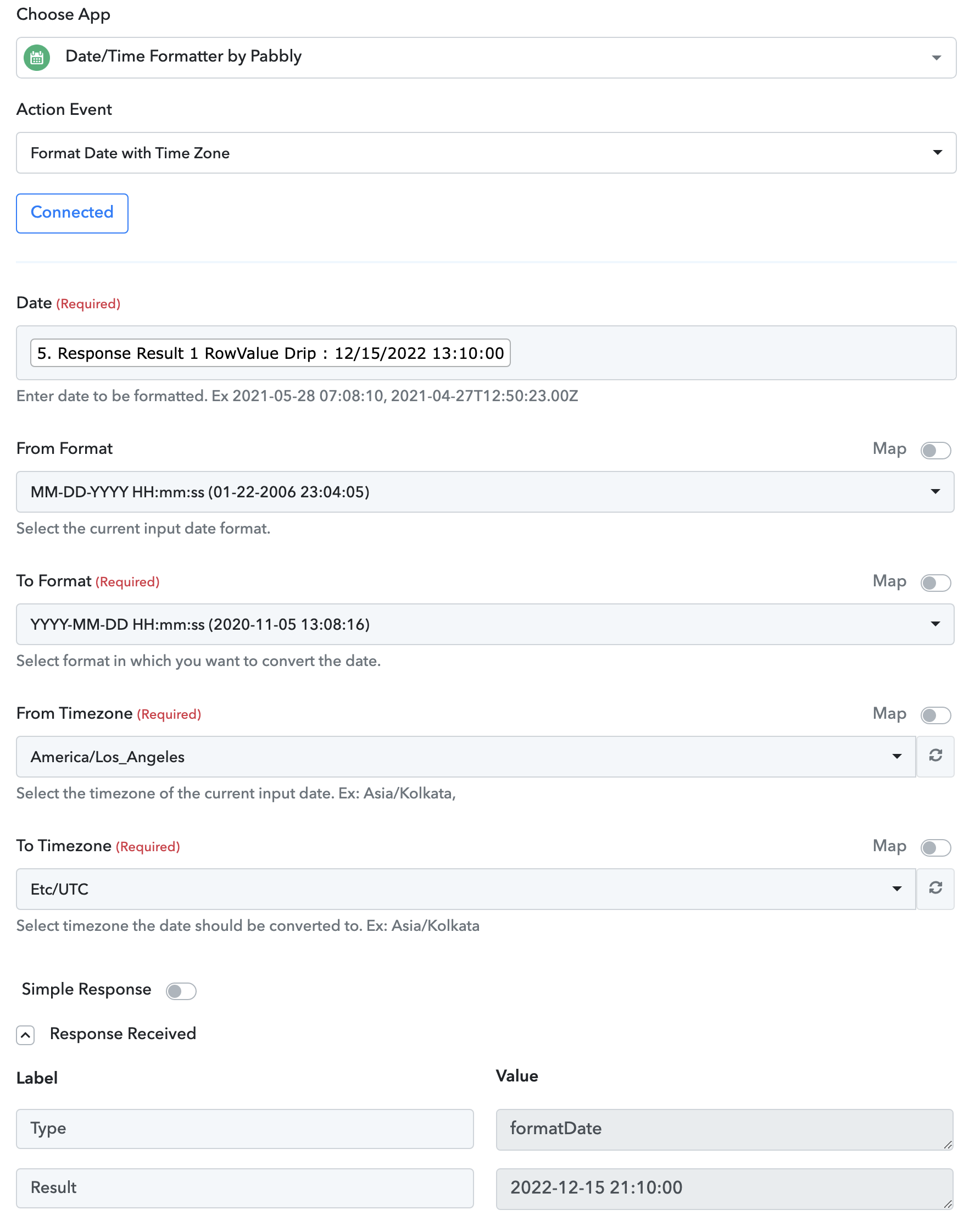Collapse the Response Received section
Image resolution: width=958 pixels, height=1232 pixels.
25,1036
